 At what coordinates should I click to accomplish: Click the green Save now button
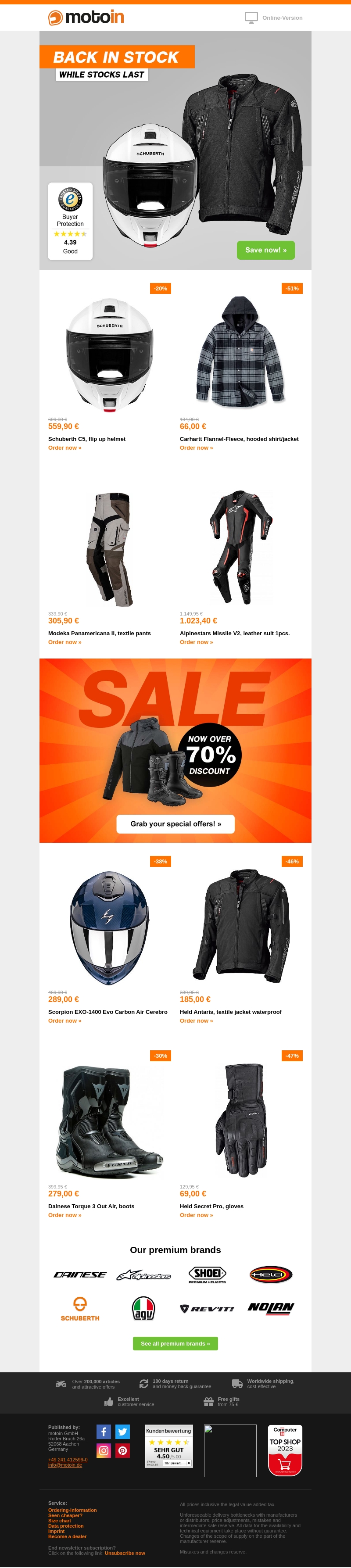266,250
